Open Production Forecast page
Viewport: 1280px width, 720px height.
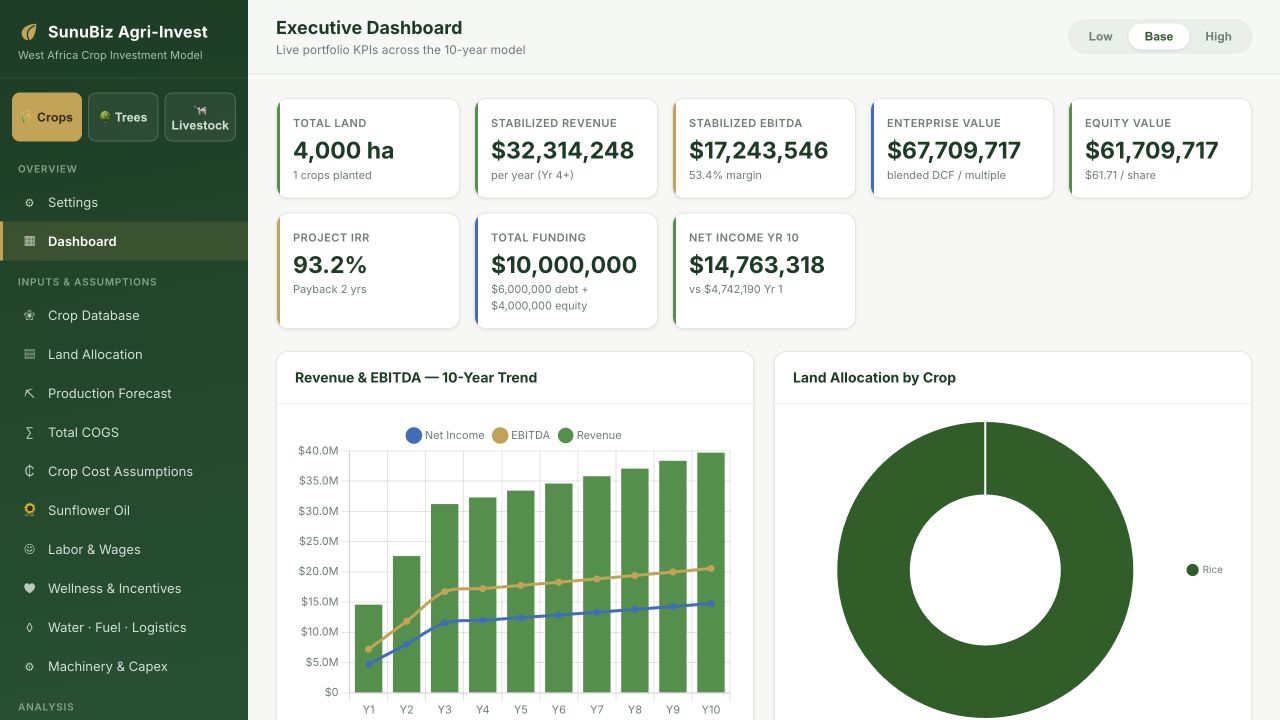[x=124, y=393]
